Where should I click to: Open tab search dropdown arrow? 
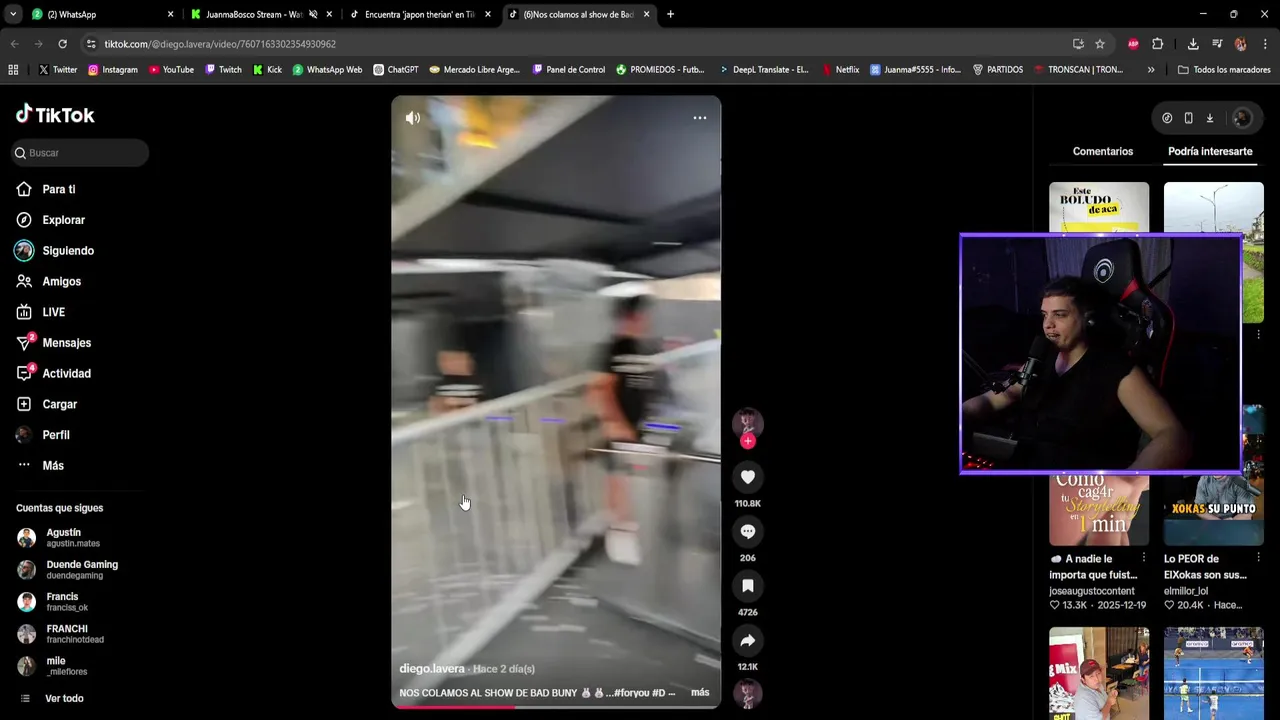[13, 14]
